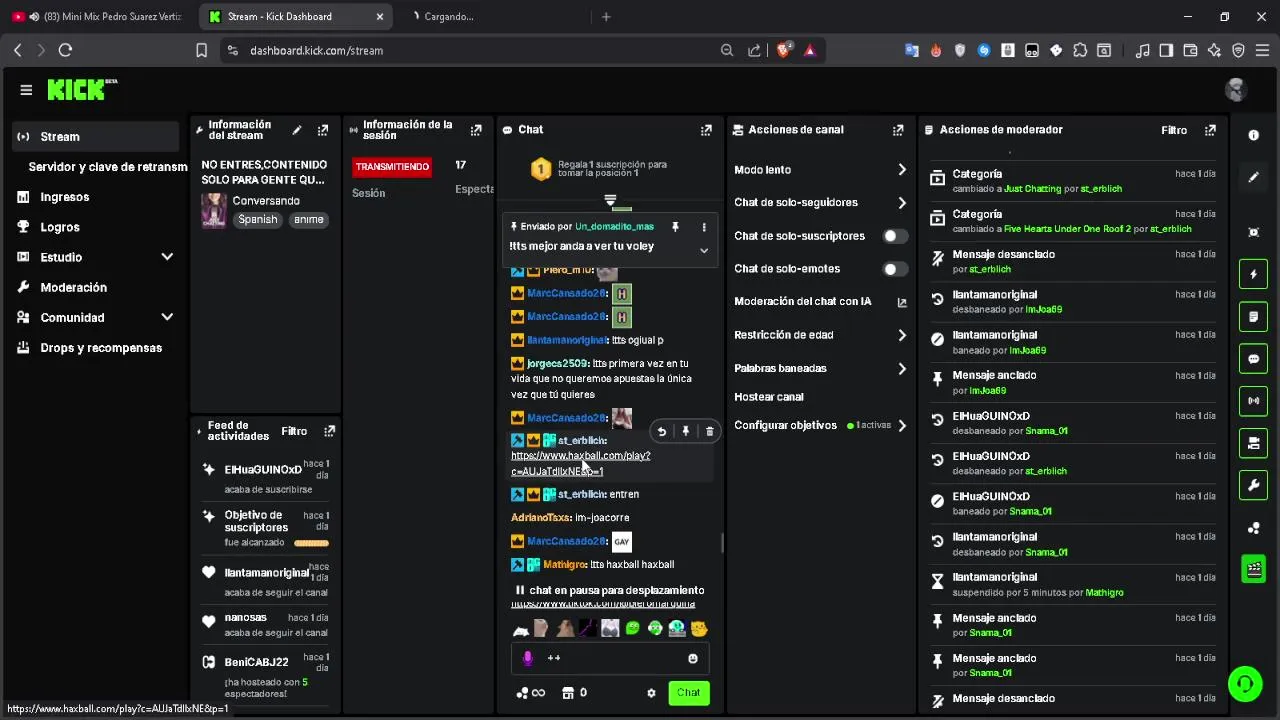Open browser extensions puzzle icon
The image size is (1280, 720).
tap(1080, 50)
